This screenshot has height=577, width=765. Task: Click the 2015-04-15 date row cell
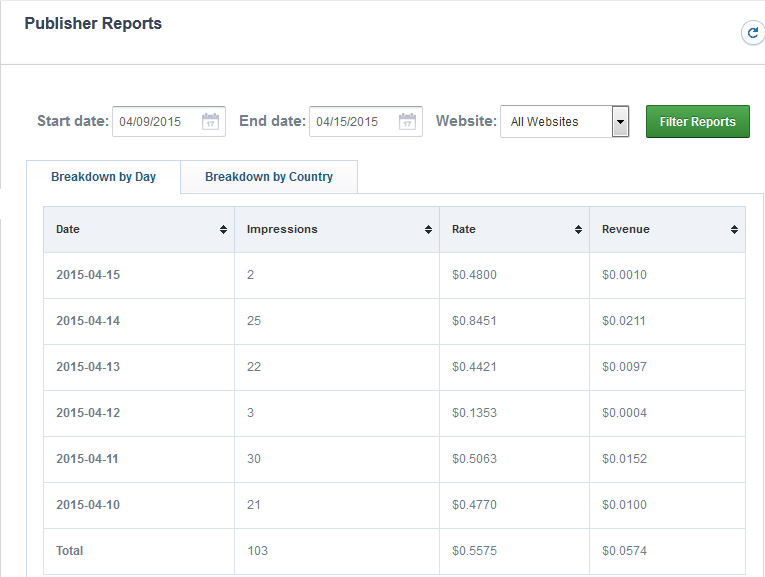coord(88,275)
